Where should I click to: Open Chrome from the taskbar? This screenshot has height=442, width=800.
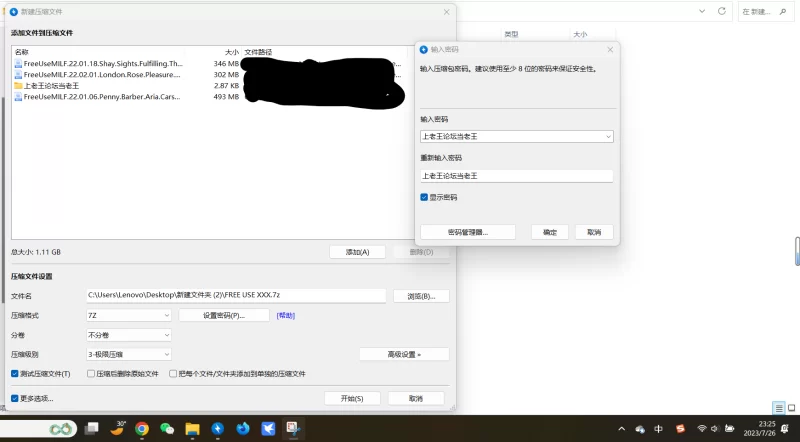tap(142, 429)
